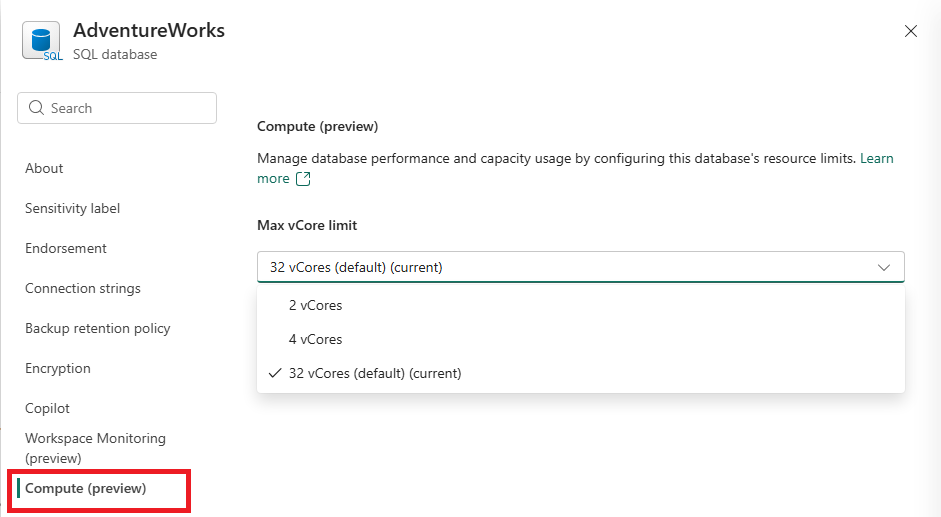Choose the 2 vCores option
This screenshot has height=517, width=941.
(580, 306)
